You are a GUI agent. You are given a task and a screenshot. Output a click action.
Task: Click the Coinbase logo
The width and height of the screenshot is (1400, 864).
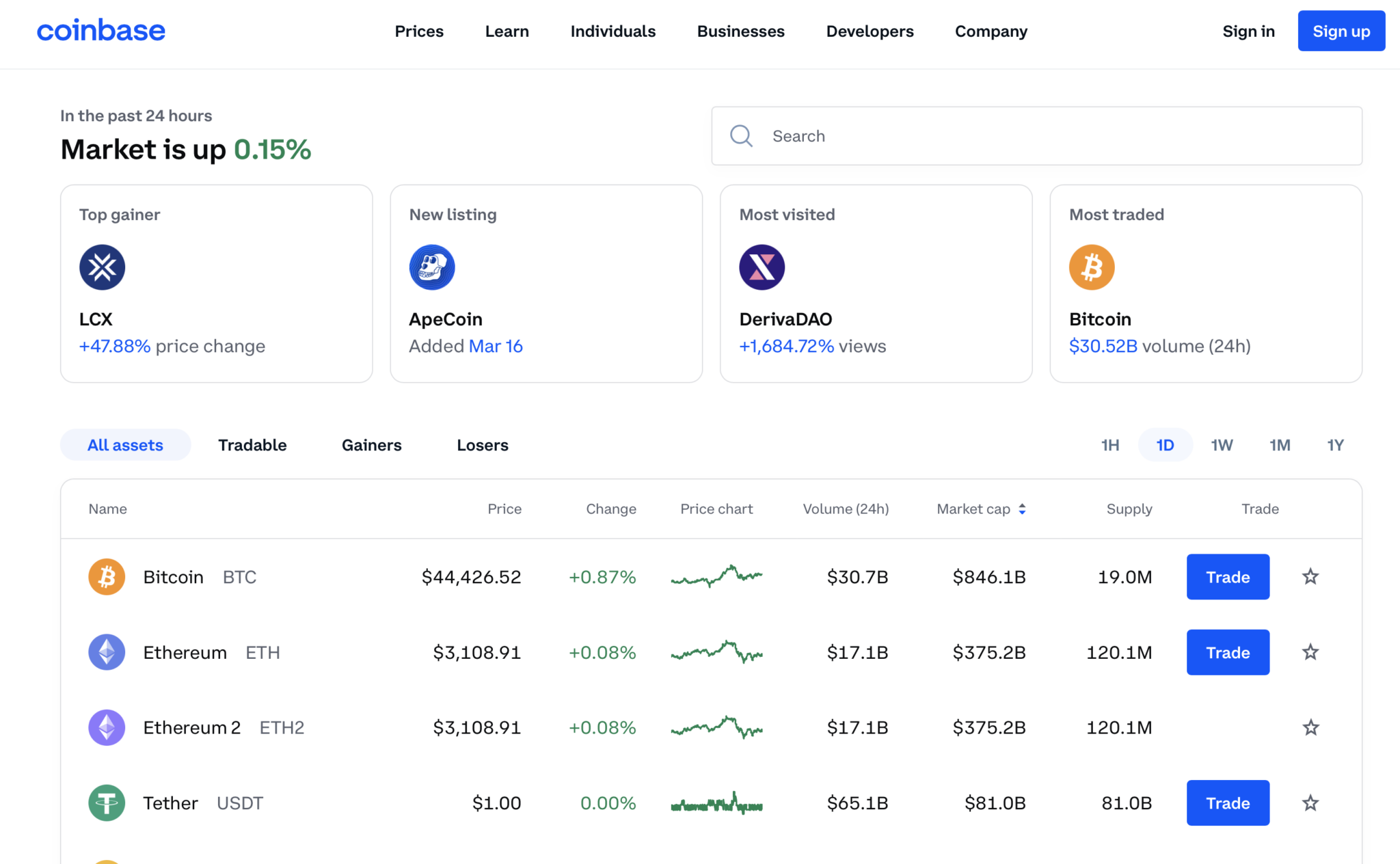coord(100,30)
